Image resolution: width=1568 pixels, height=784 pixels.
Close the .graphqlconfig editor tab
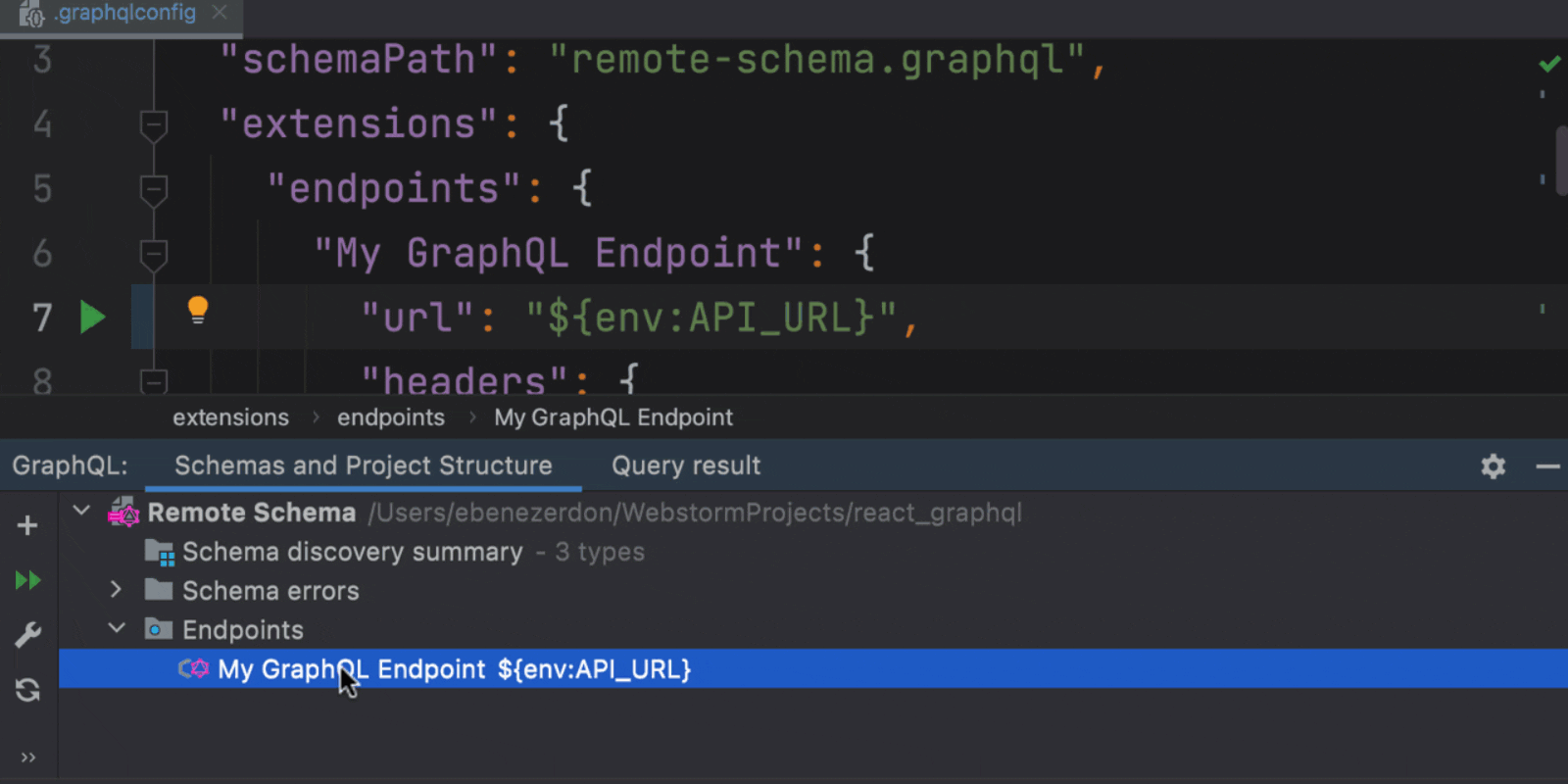click(220, 13)
